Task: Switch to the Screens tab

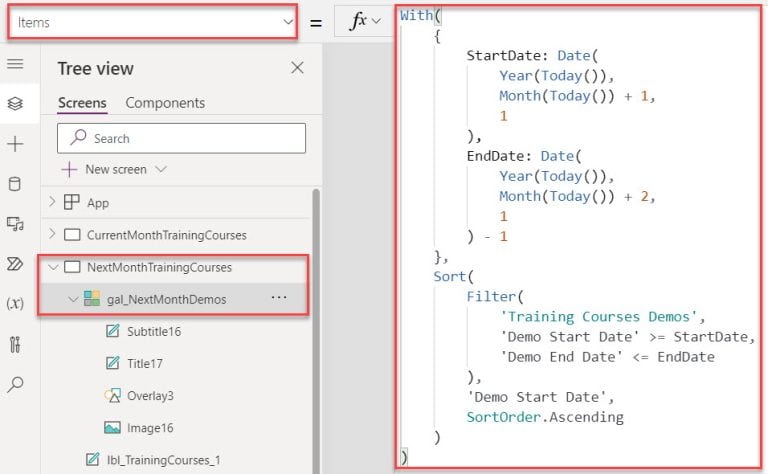Action: pos(82,103)
